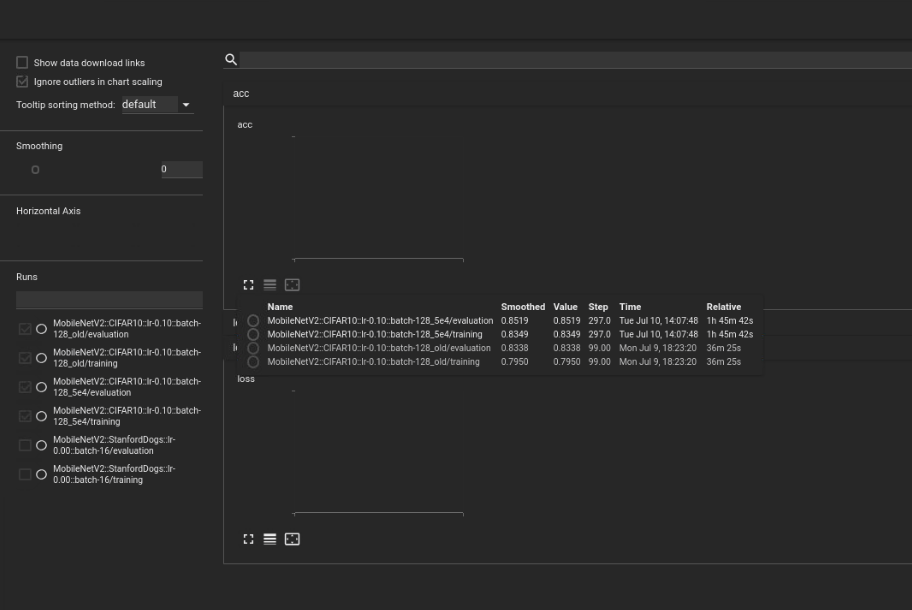Click the Value column header in tooltip
Image resolution: width=912 pixels, height=610 pixels.
tap(565, 306)
